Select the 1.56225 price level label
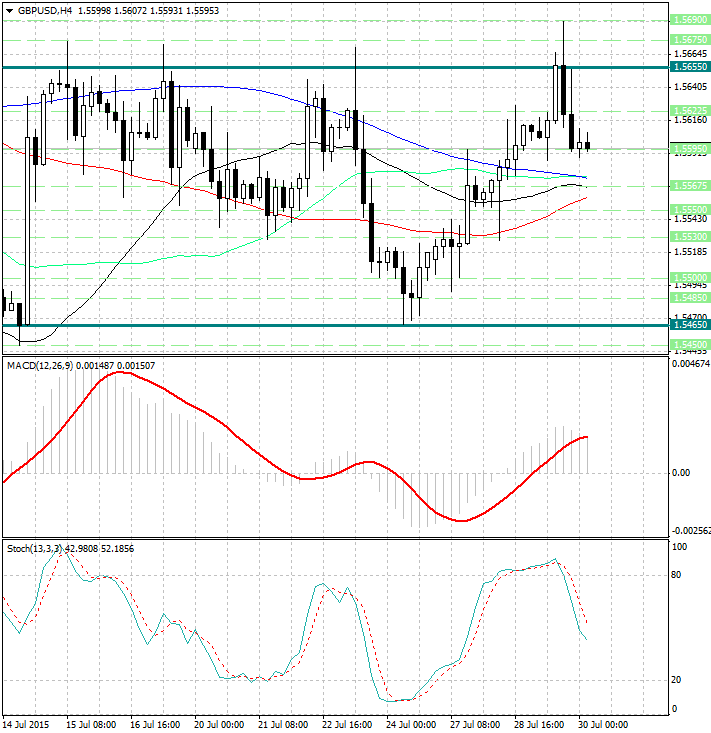This screenshot has width=711, height=733. tap(690, 110)
